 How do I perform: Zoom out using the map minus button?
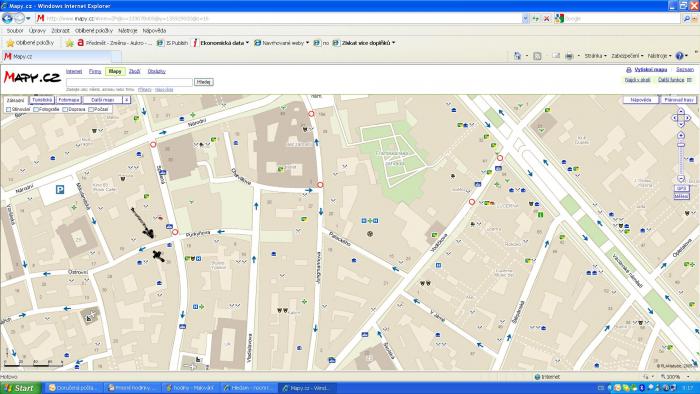click(x=681, y=178)
